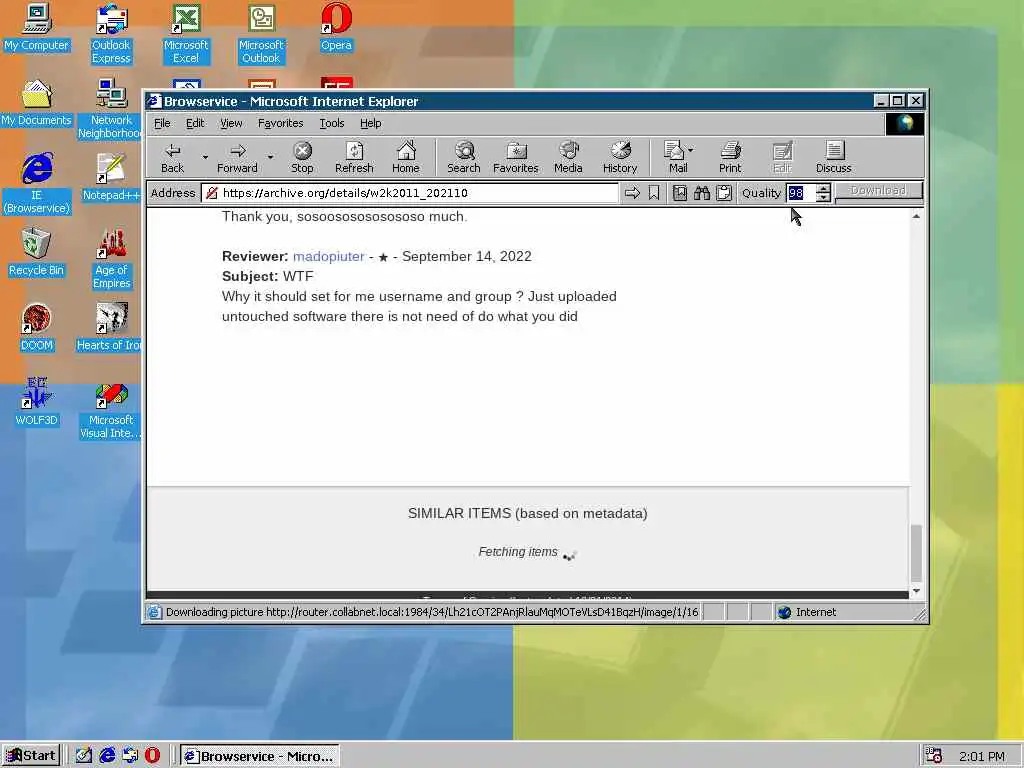Click the Download button
Viewport: 1024px width, 768px height.
tap(878, 191)
